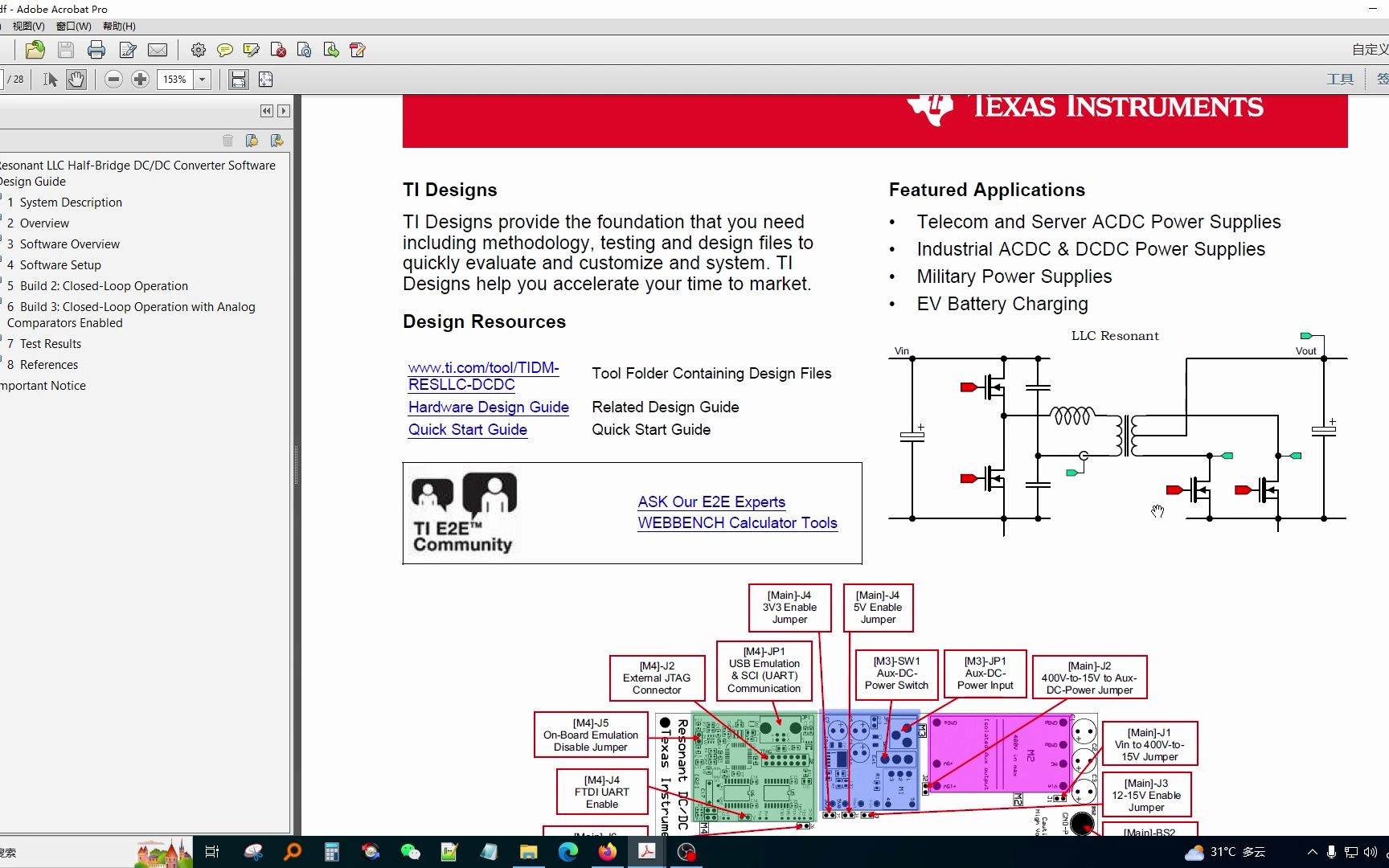Open the 窗口(W) menu
This screenshot has height=868, width=1389.
coord(73,26)
